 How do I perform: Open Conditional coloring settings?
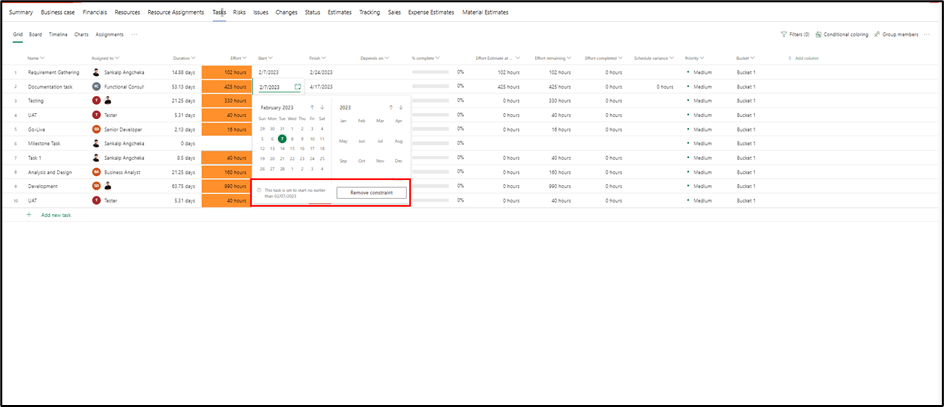(842, 34)
